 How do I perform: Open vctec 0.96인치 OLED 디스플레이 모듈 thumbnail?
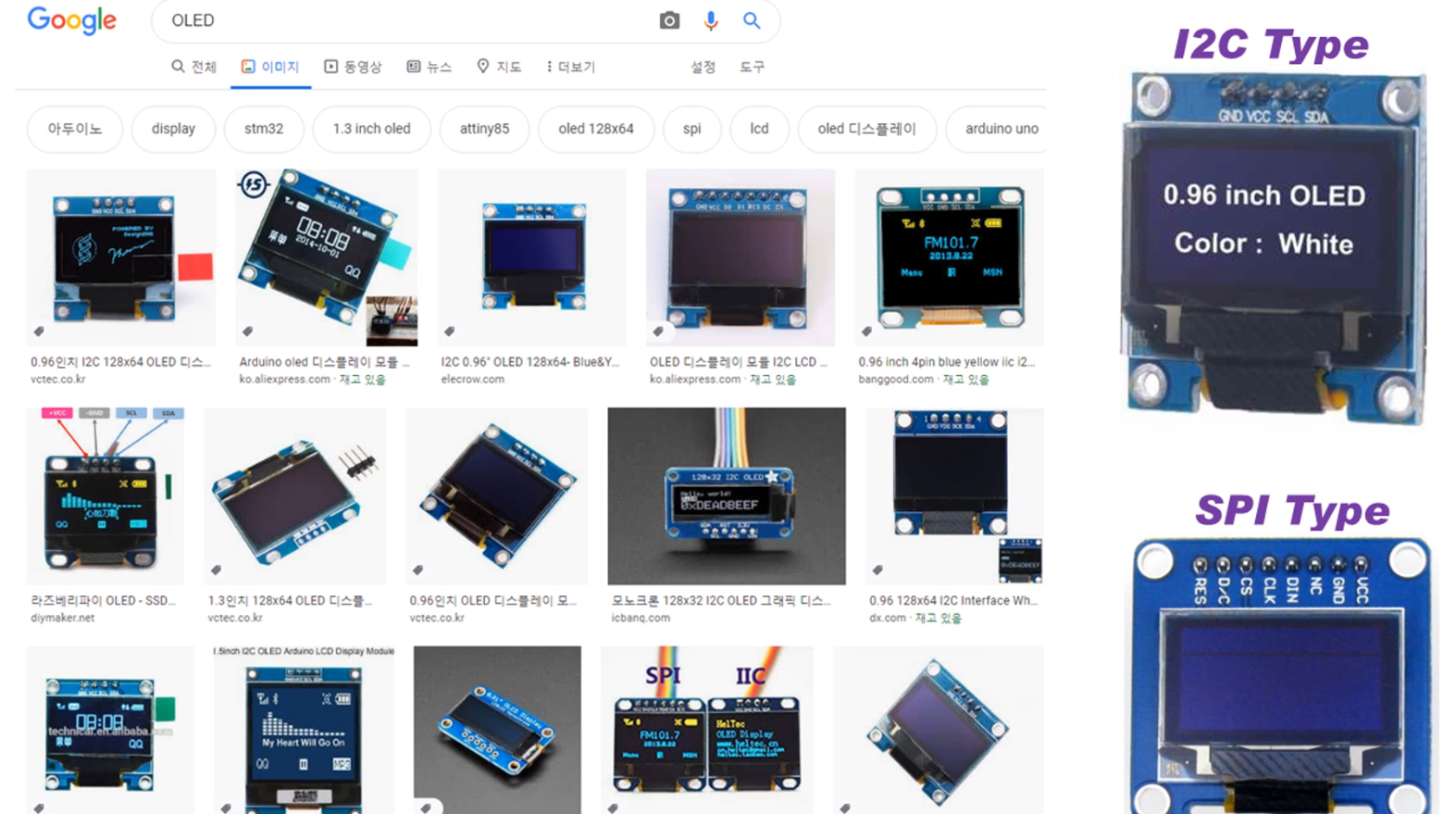(x=497, y=495)
